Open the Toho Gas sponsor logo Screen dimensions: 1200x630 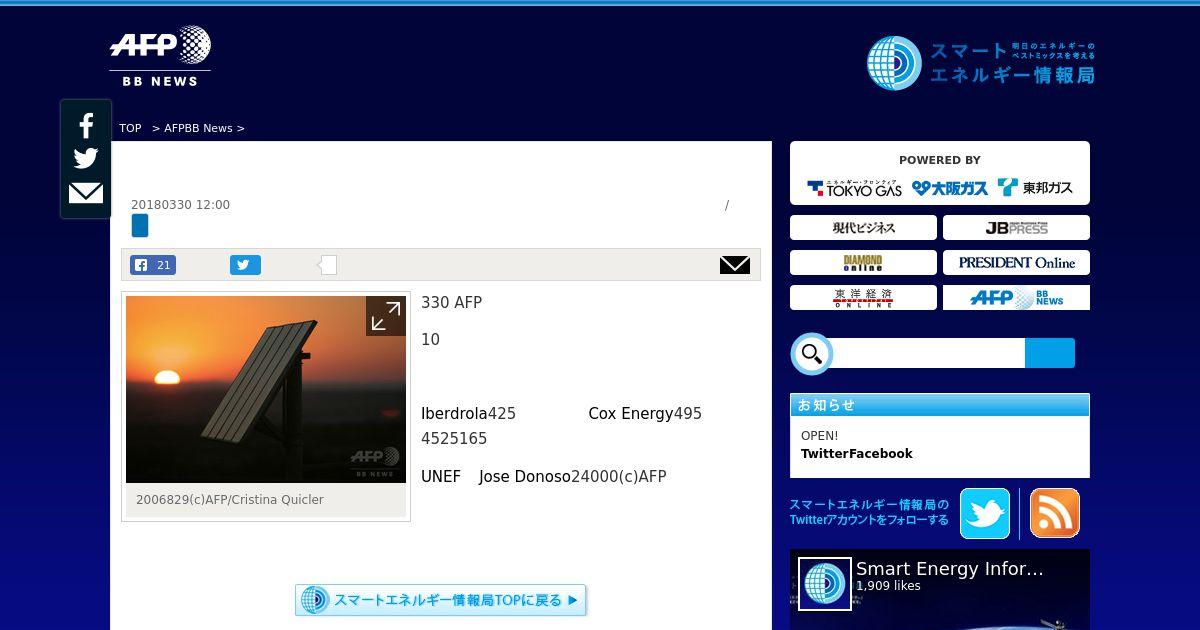1035,188
